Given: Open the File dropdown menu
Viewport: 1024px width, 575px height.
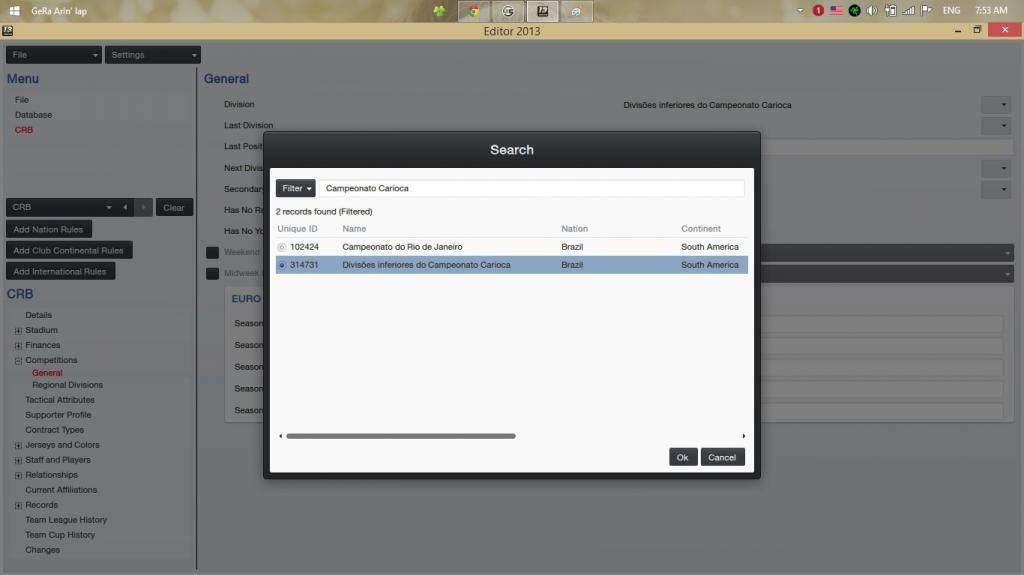Looking at the screenshot, I should 54,55.
